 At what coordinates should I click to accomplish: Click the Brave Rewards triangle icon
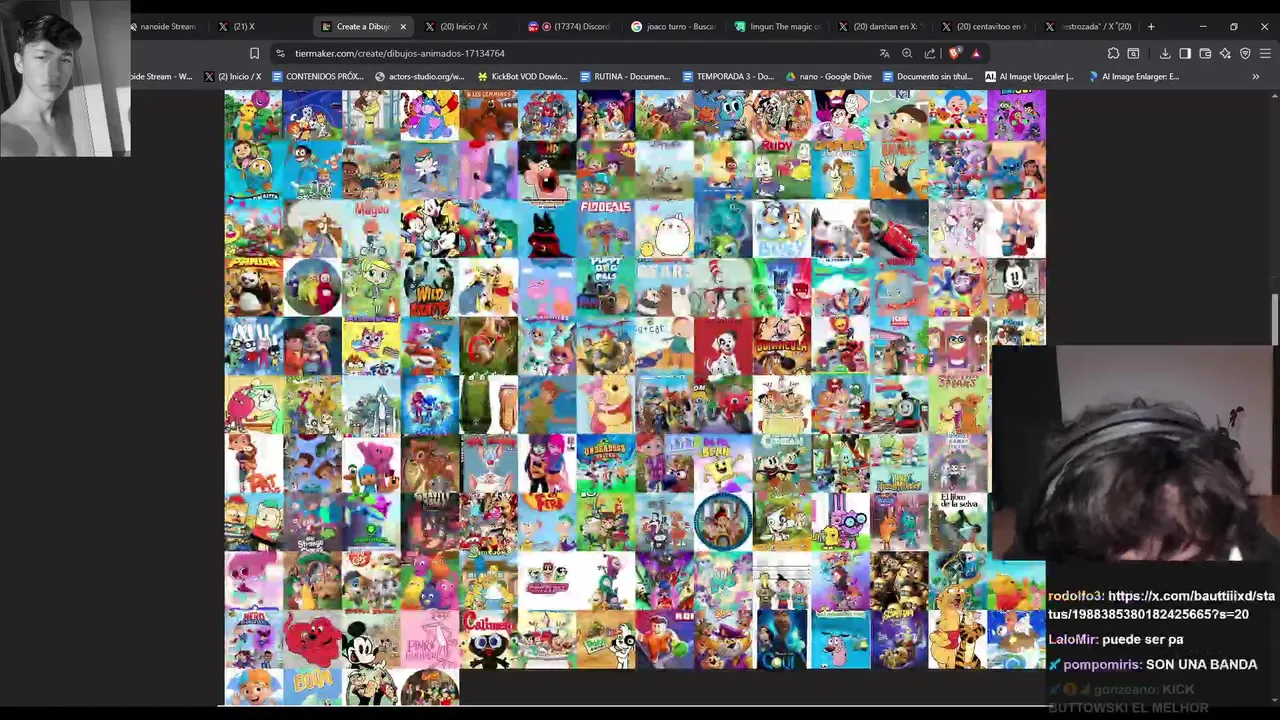tap(976, 53)
